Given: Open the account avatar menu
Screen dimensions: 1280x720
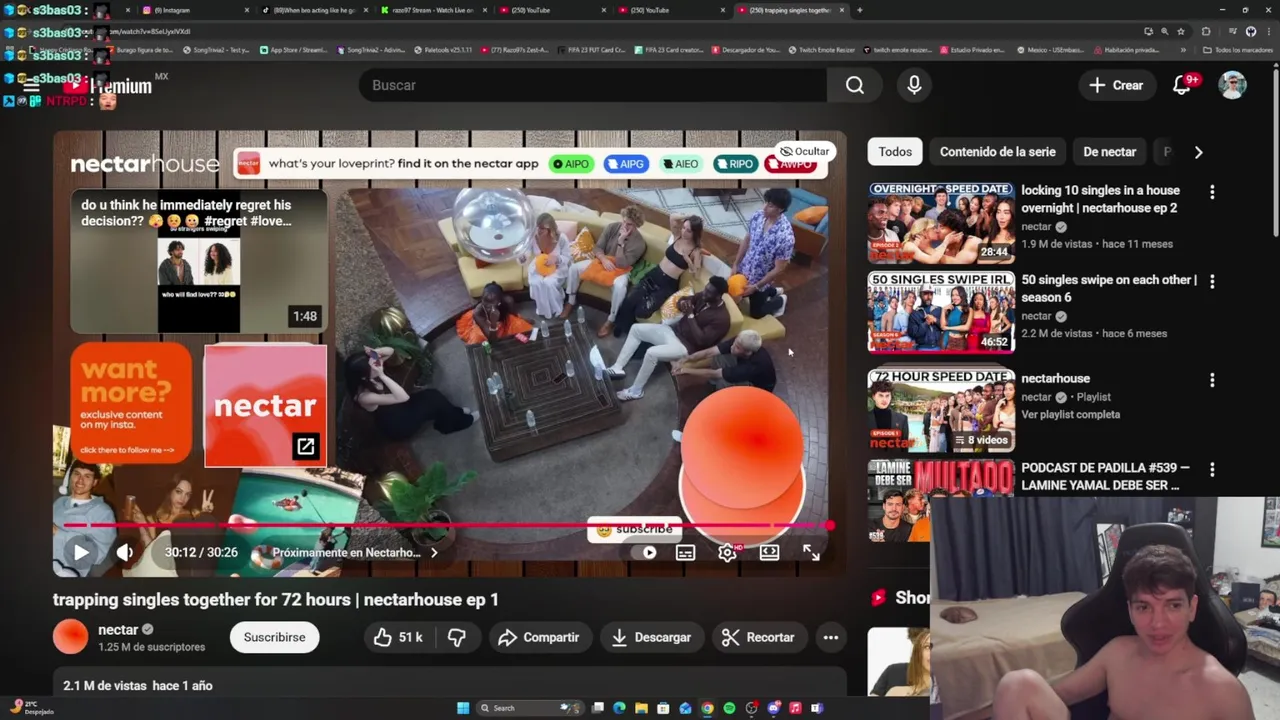Looking at the screenshot, I should (1232, 85).
